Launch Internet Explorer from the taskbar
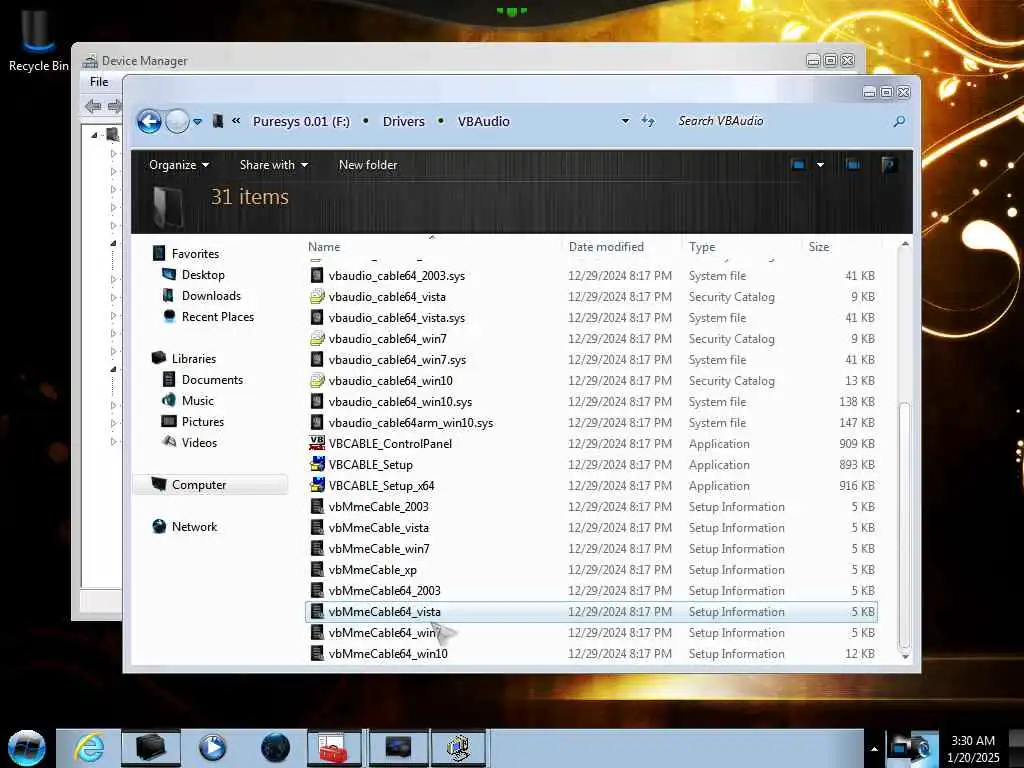Viewport: 1024px width, 768px height. point(89,748)
